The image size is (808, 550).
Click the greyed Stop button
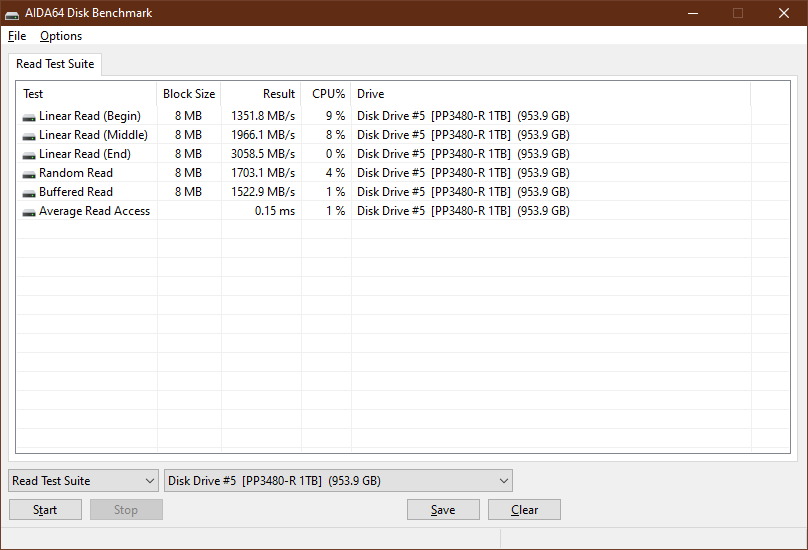click(x=126, y=509)
